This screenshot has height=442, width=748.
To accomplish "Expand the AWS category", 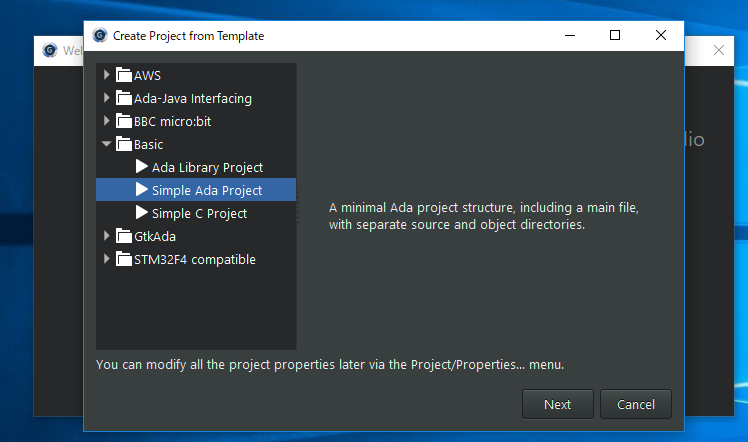I will [107, 75].
